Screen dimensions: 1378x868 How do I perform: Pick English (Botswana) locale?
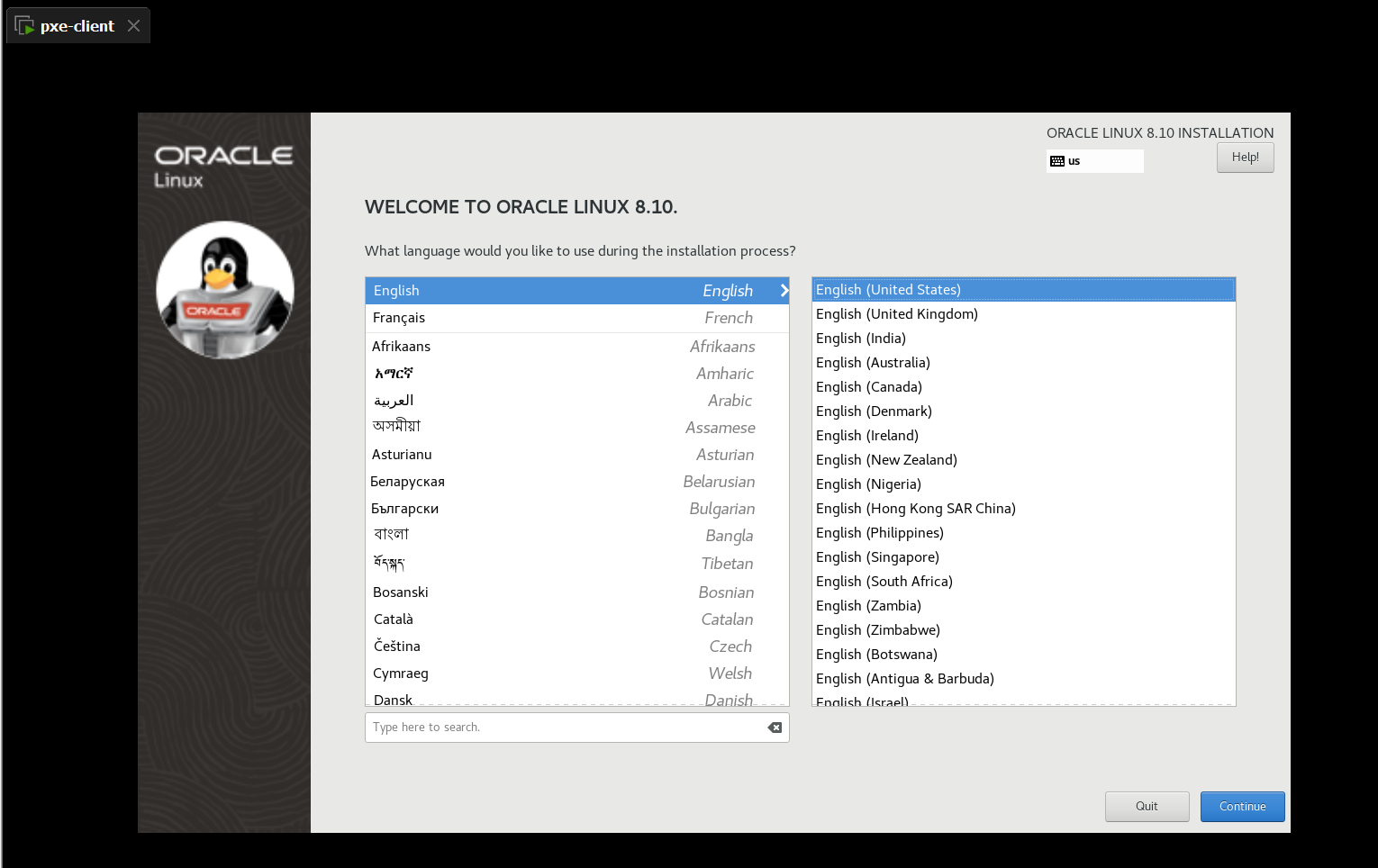[1024, 655]
